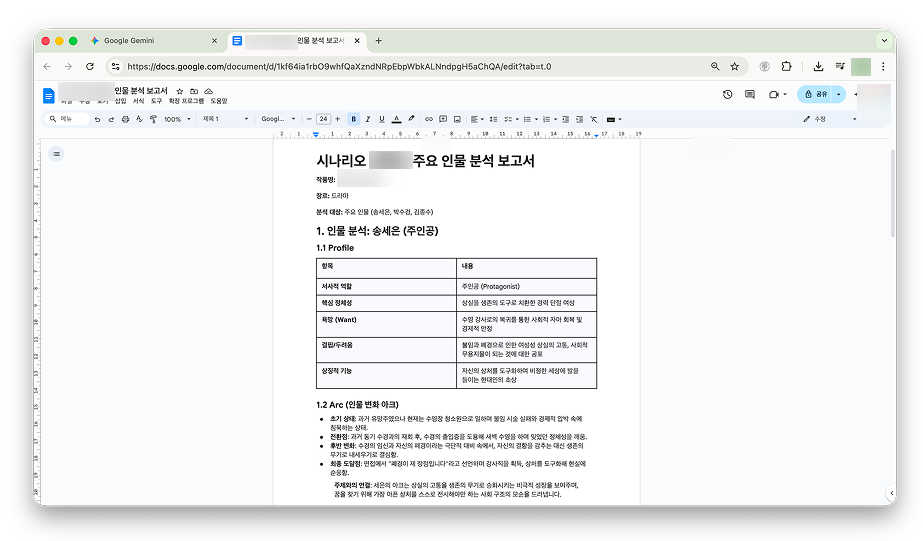923x541 pixels.
Task: Edit the font size field 24
Action: (323, 119)
